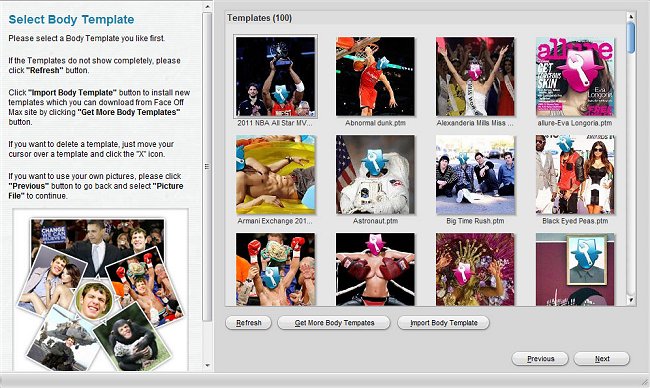
Task: Select the 2011 NBA All Star MVP template
Action: 276,77
